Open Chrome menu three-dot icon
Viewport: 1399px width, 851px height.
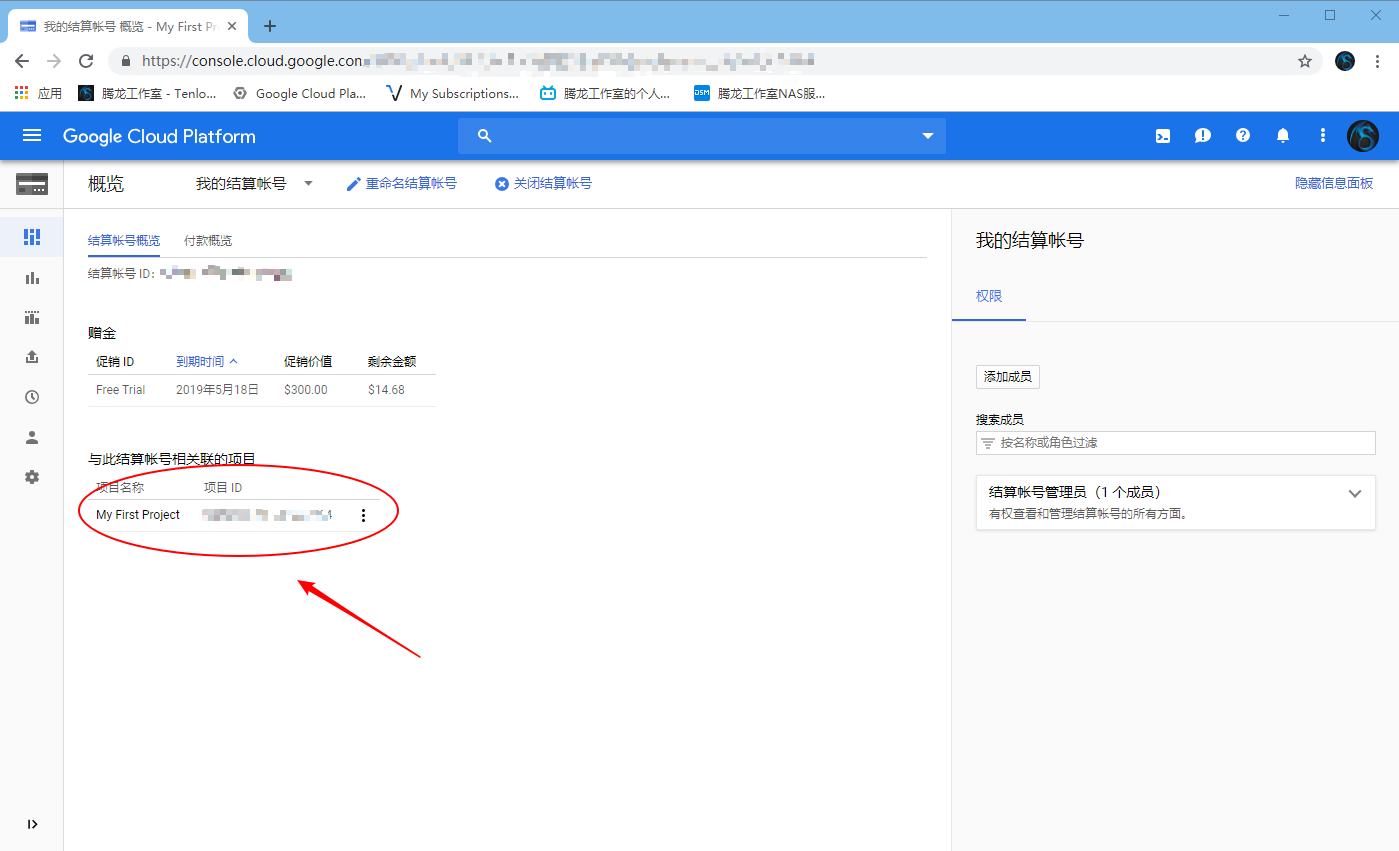[1378, 61]
